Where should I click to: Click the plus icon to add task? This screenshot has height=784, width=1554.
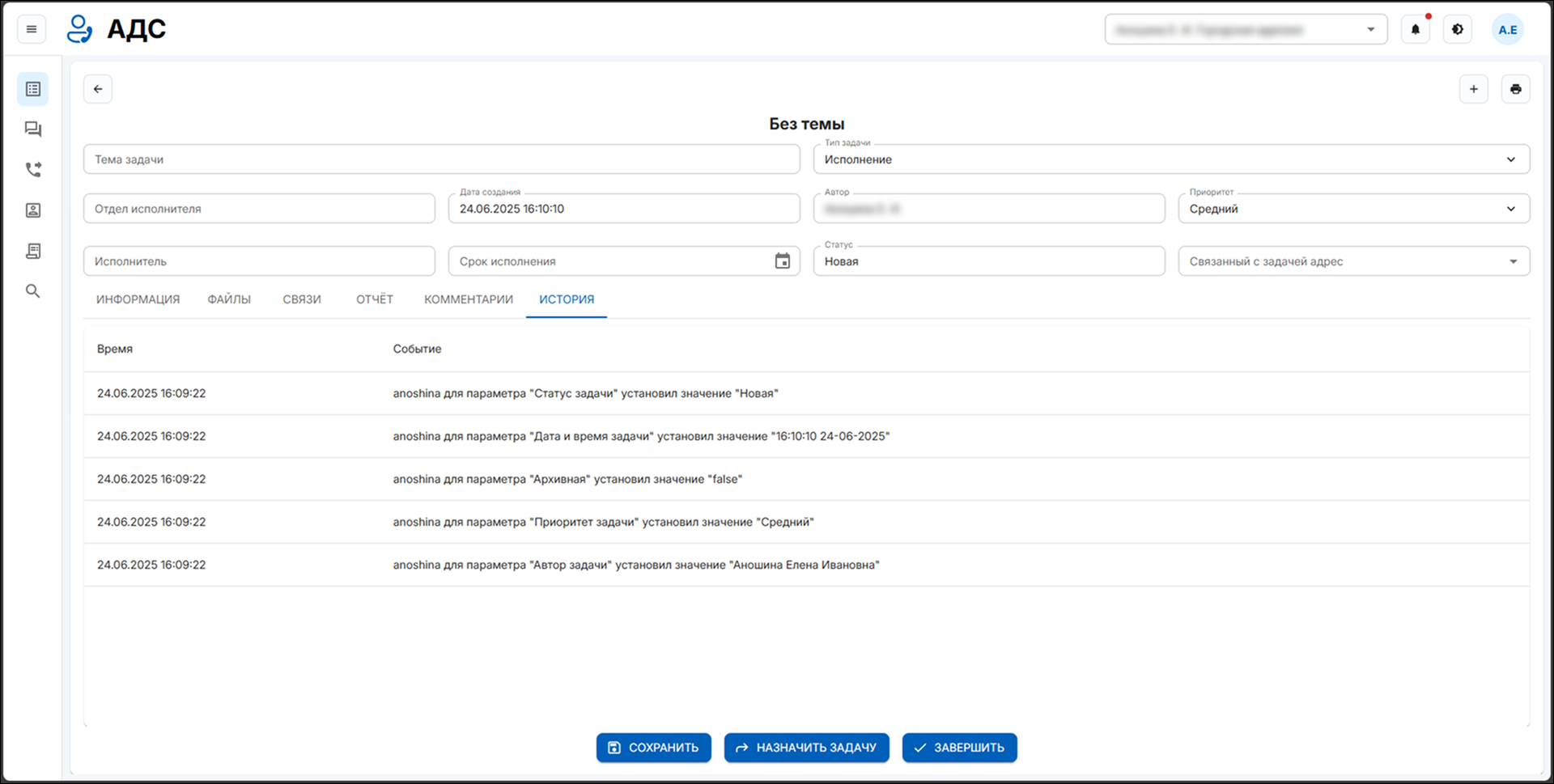click(1473, 89)
